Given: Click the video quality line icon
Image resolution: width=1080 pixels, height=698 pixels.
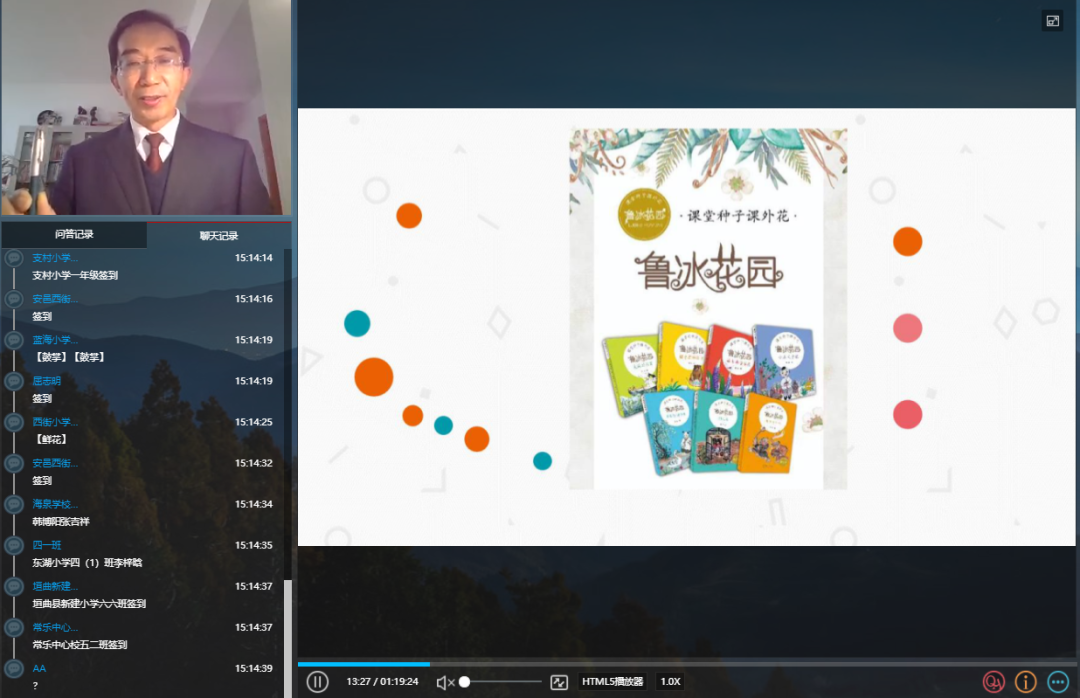Looking at the screenshot, I should point(559,682).
